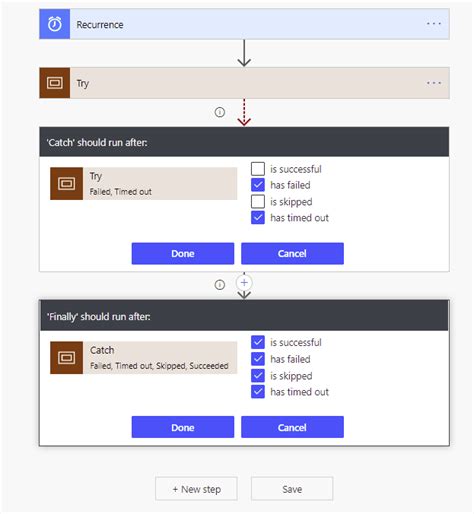Viewport: 474px width, 514px height.
Task: Click Catch scope icon in Finally panel
Action: coord(67,358)
